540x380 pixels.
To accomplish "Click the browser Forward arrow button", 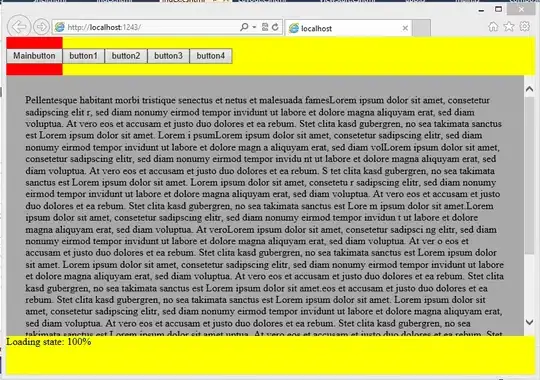I will click(x=41, y=27).
